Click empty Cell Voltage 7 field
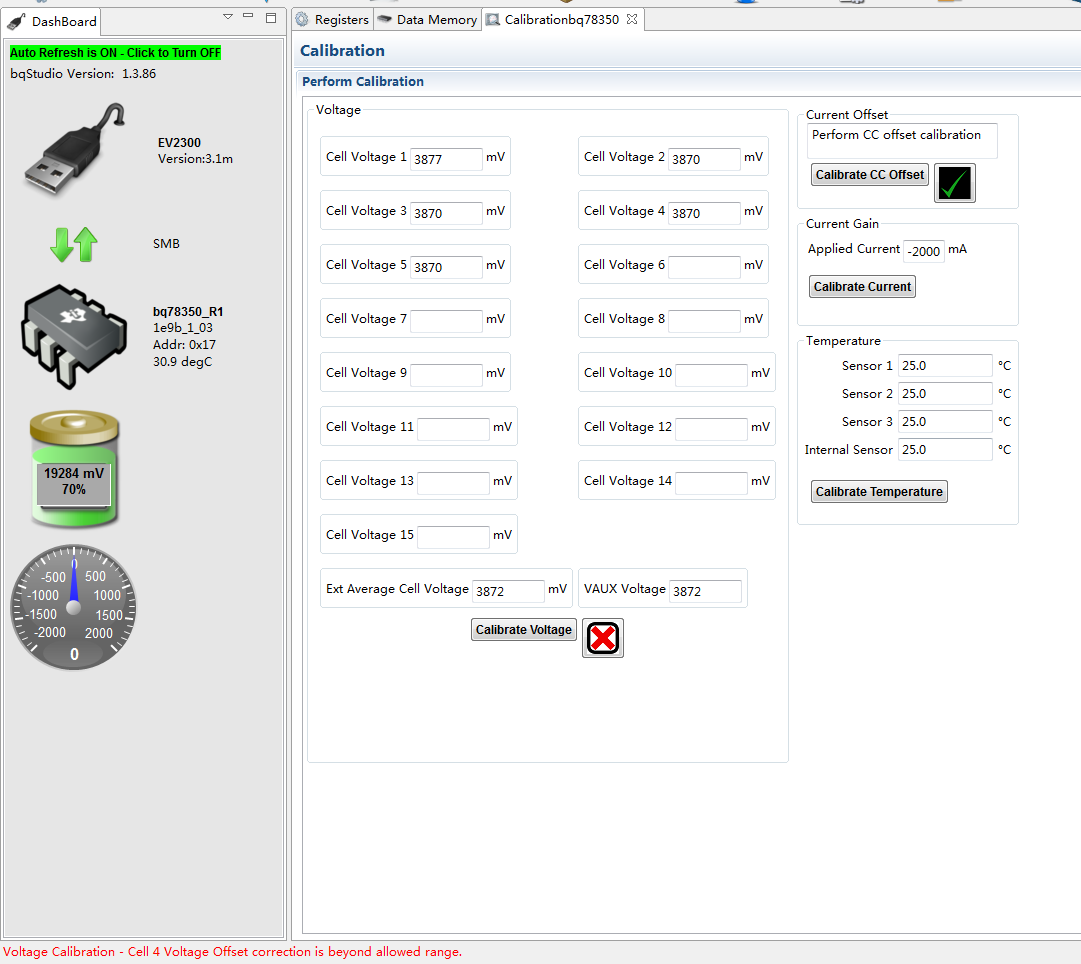 (x=446, y=321)
